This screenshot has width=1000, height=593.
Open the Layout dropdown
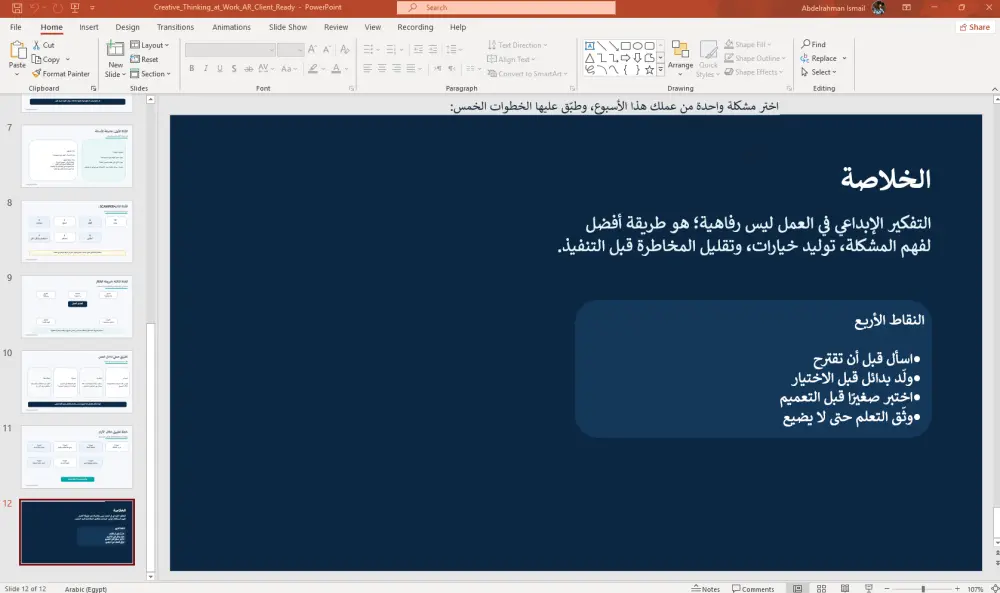point(150,45)
